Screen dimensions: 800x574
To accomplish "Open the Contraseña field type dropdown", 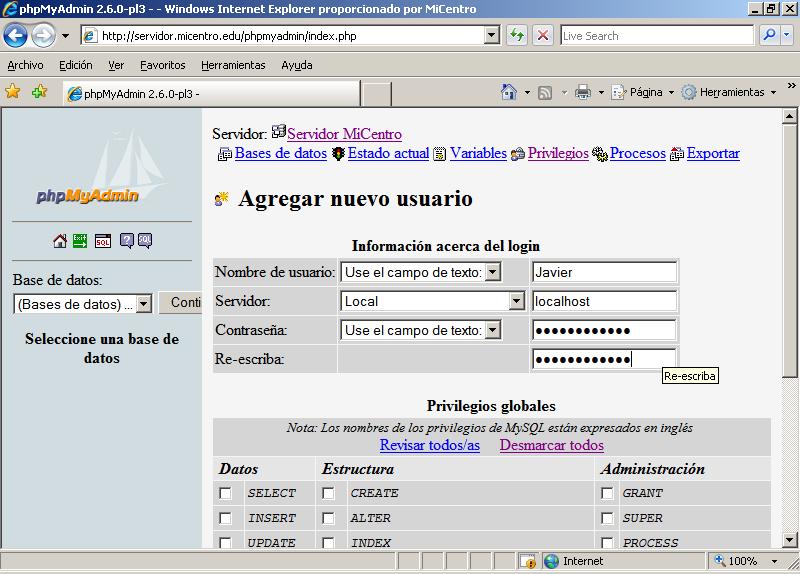I will (x=492, y=330).
